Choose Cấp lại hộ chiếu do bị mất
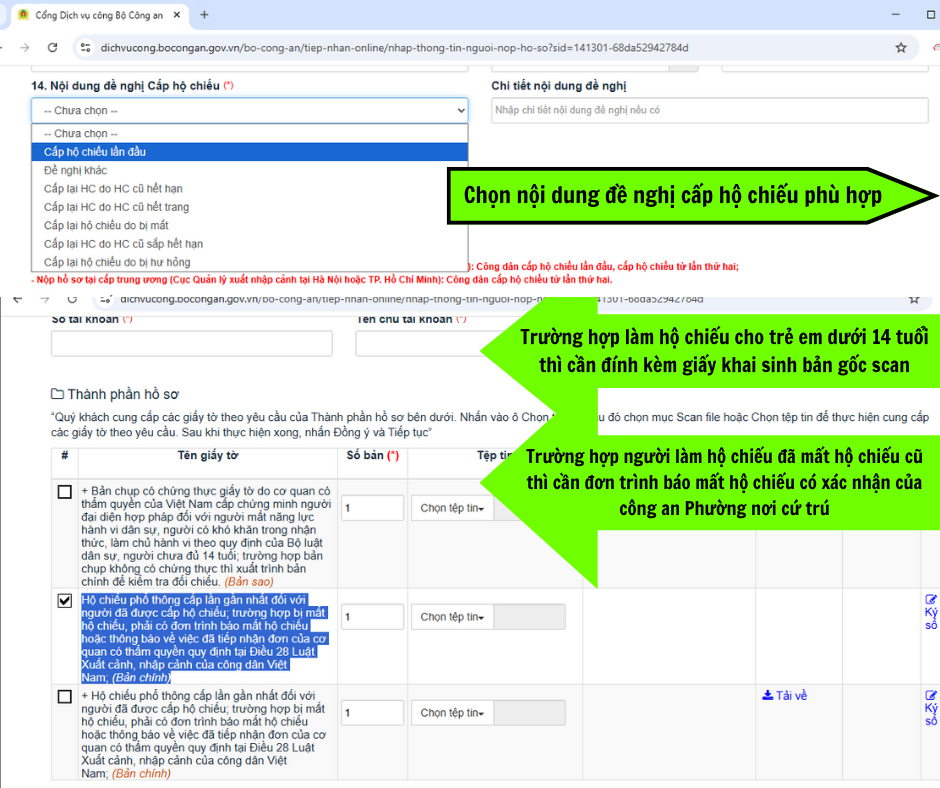 249,225
